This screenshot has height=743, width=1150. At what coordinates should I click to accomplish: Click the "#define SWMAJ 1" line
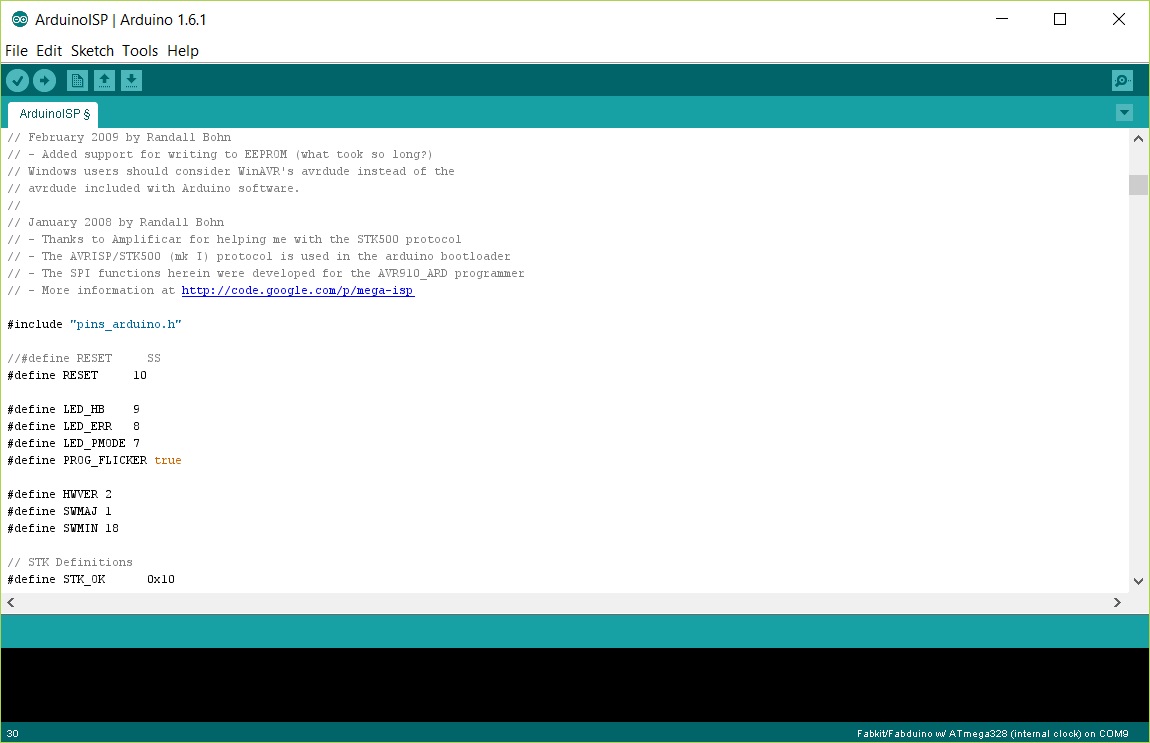tap(59, 511)
